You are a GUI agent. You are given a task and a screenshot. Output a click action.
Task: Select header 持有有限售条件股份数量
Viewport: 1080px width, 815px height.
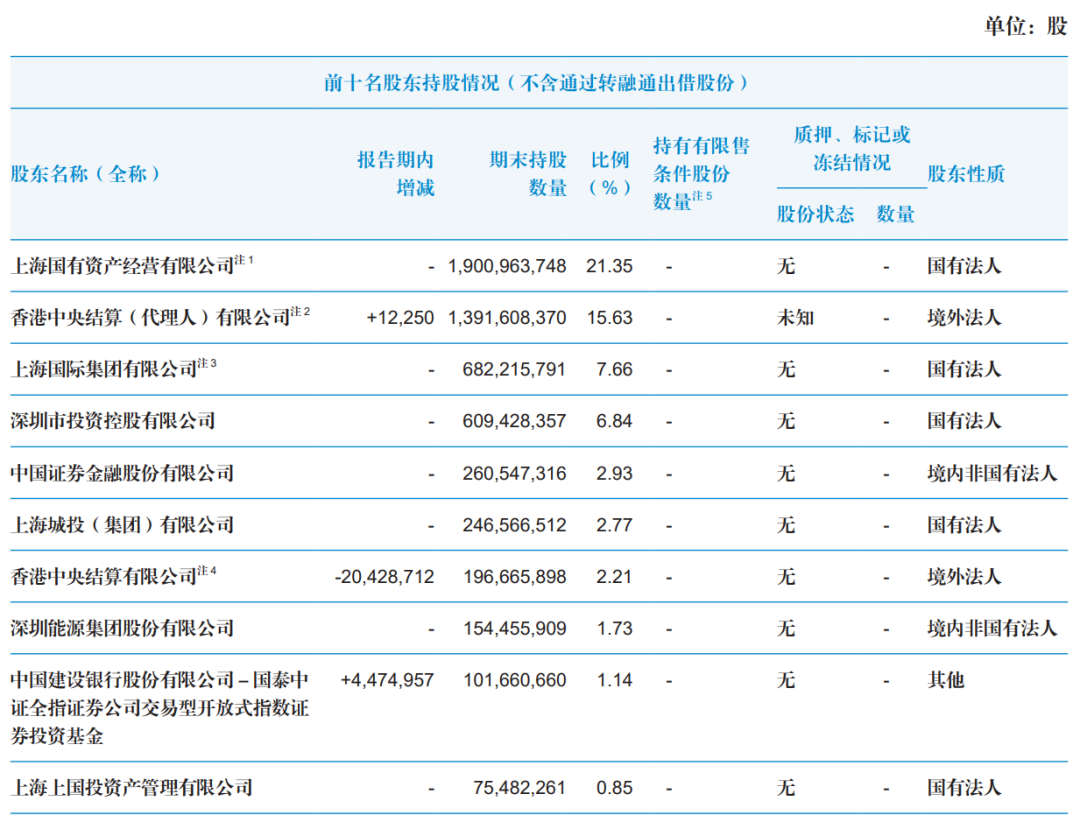point(701,174)
